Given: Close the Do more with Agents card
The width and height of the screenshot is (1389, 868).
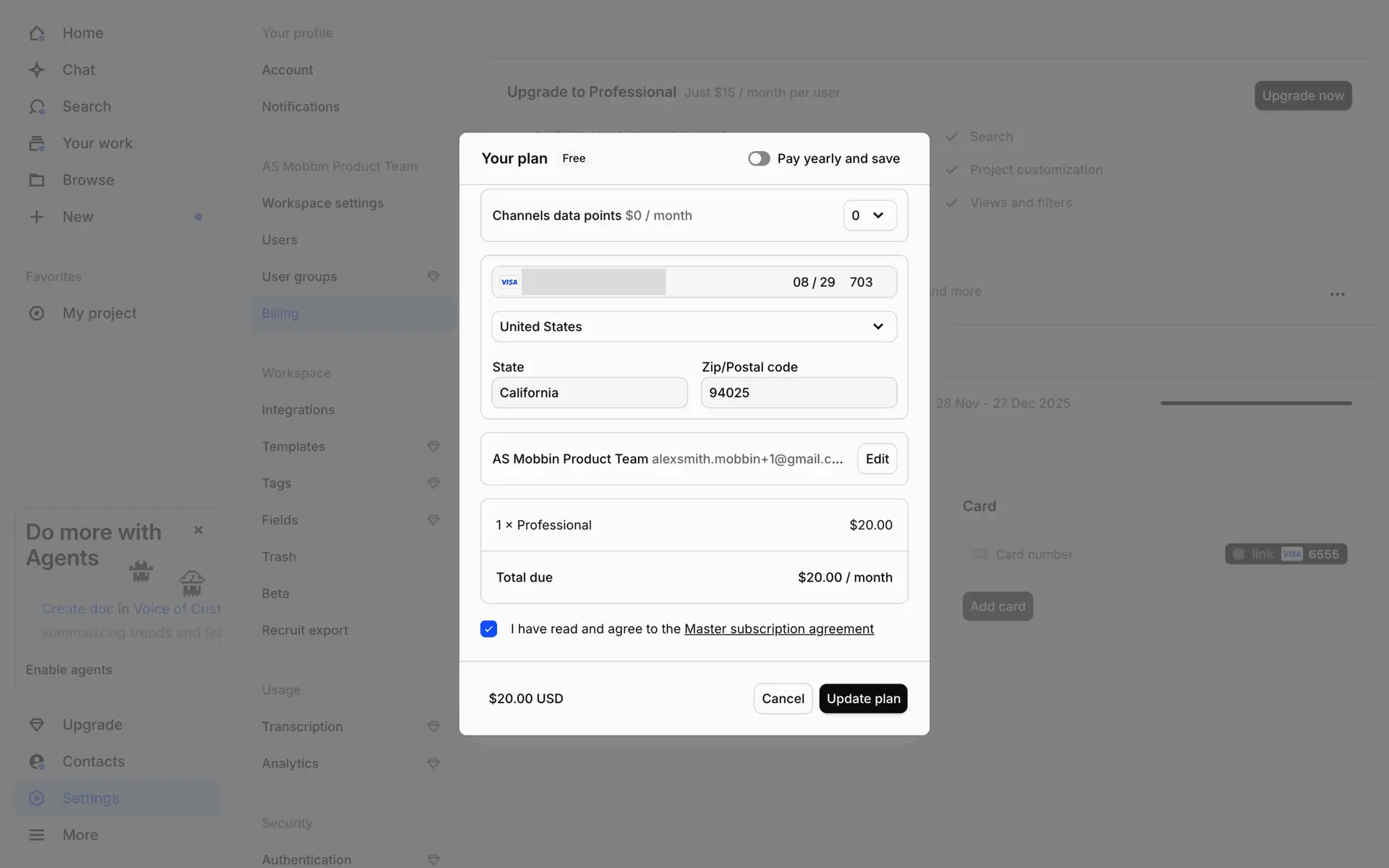Looking at the screenshot, I should click(198, 530).
